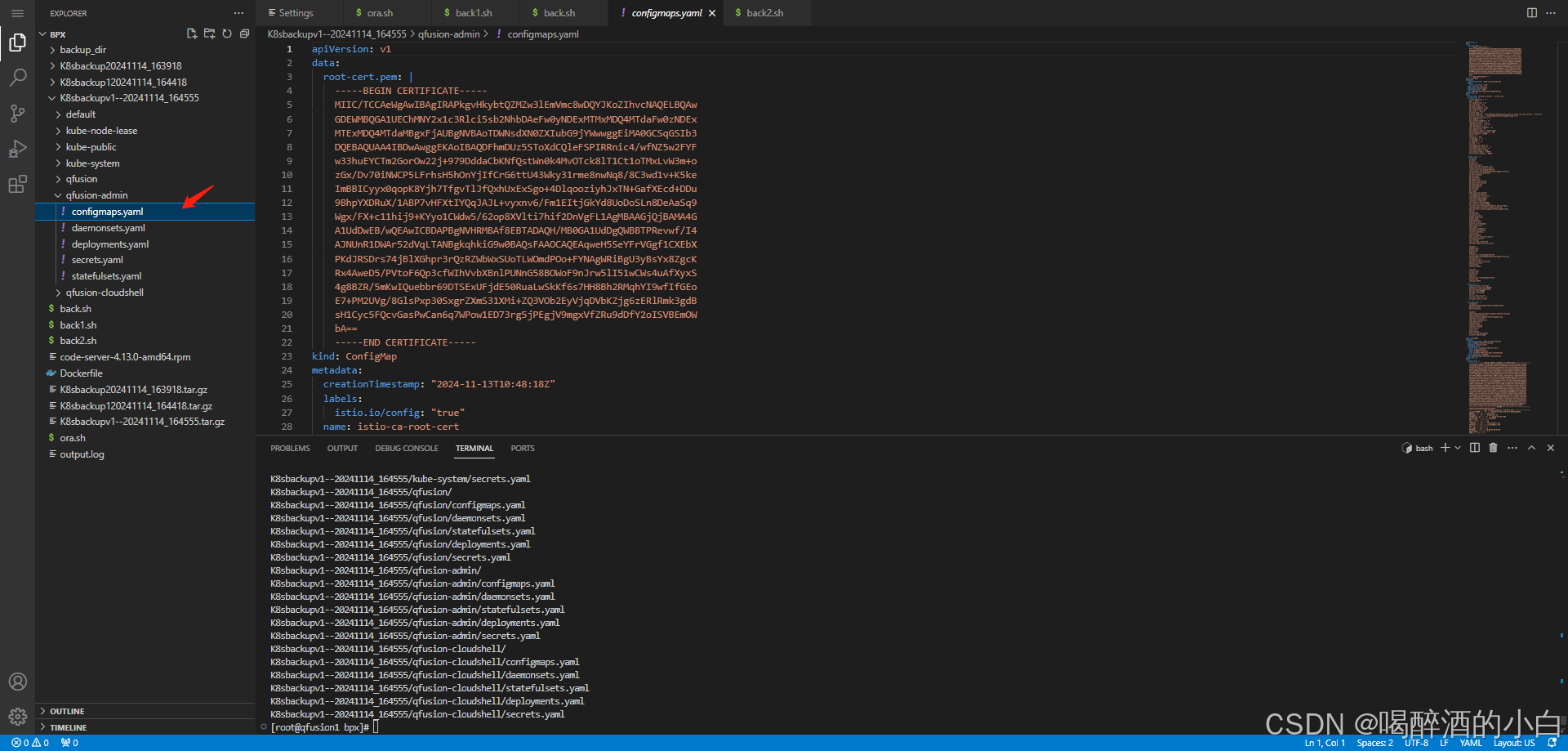Open daemonsets.yaml in qfusion-admin
The height and width of the screenshot is (751, 1568).
click(x=108, y=228)
